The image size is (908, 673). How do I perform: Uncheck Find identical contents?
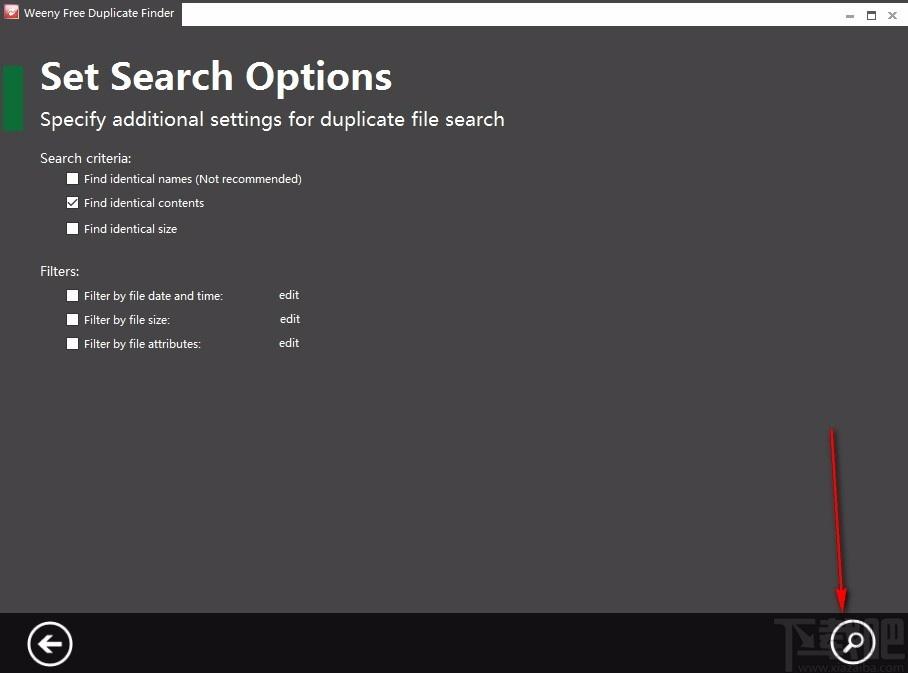72,203
